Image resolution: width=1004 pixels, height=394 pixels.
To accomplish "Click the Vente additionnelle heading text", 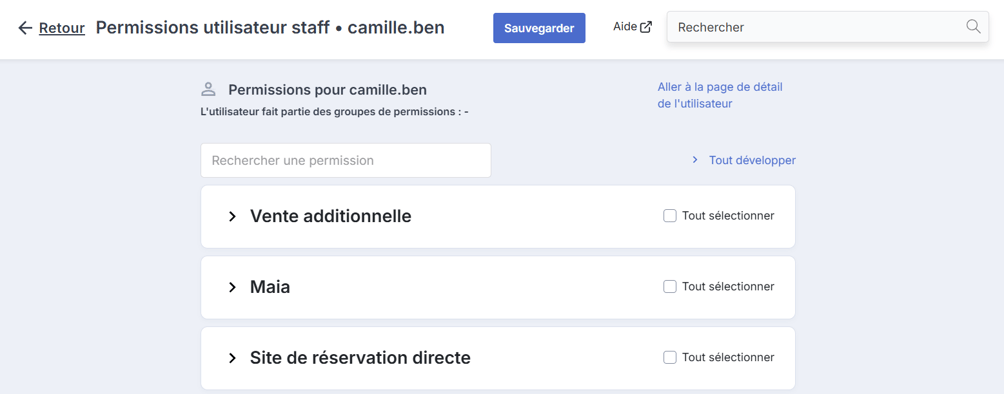I will point(330,217).
